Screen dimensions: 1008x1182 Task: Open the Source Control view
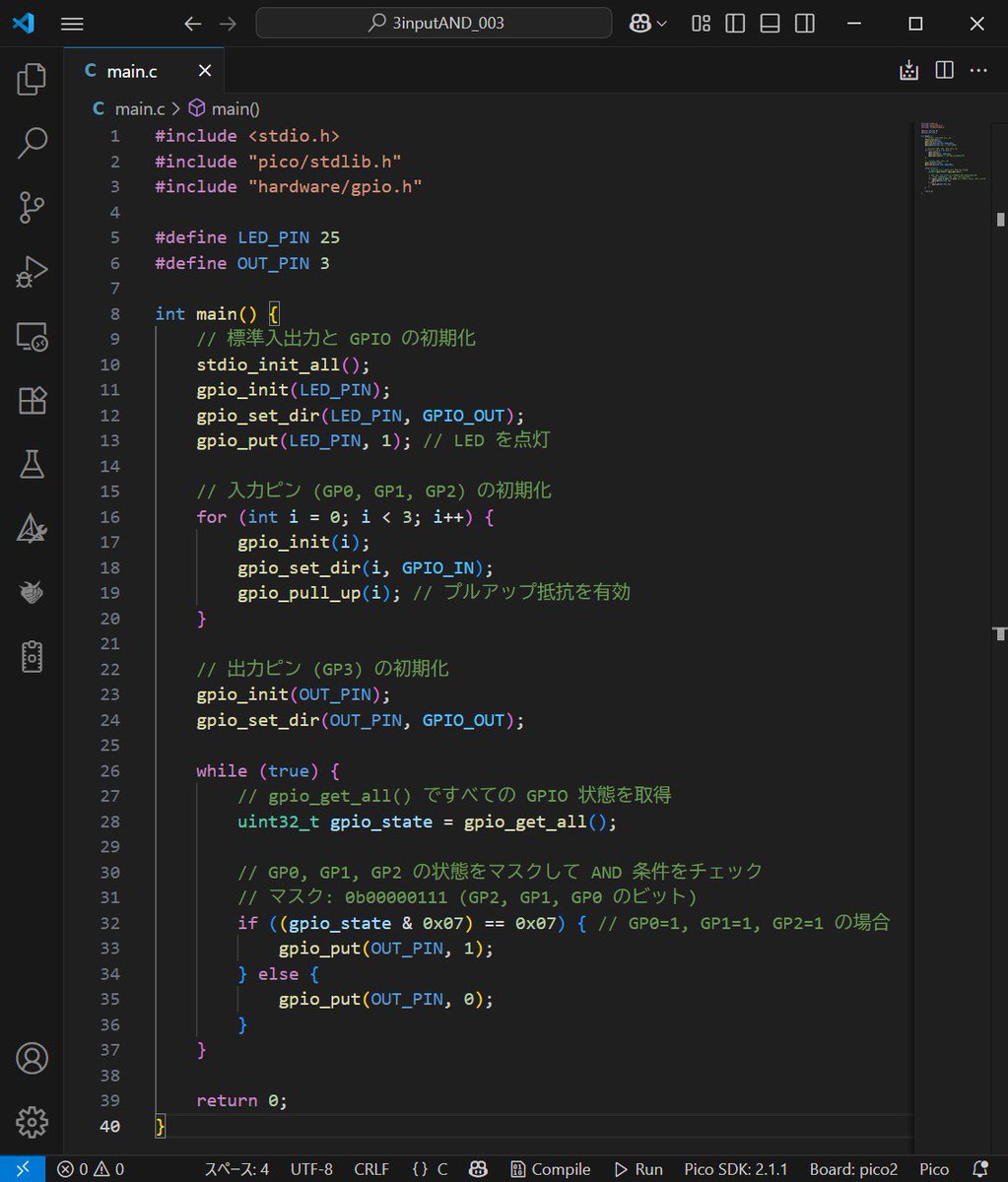pyautogui.click(x=32, y=208)
